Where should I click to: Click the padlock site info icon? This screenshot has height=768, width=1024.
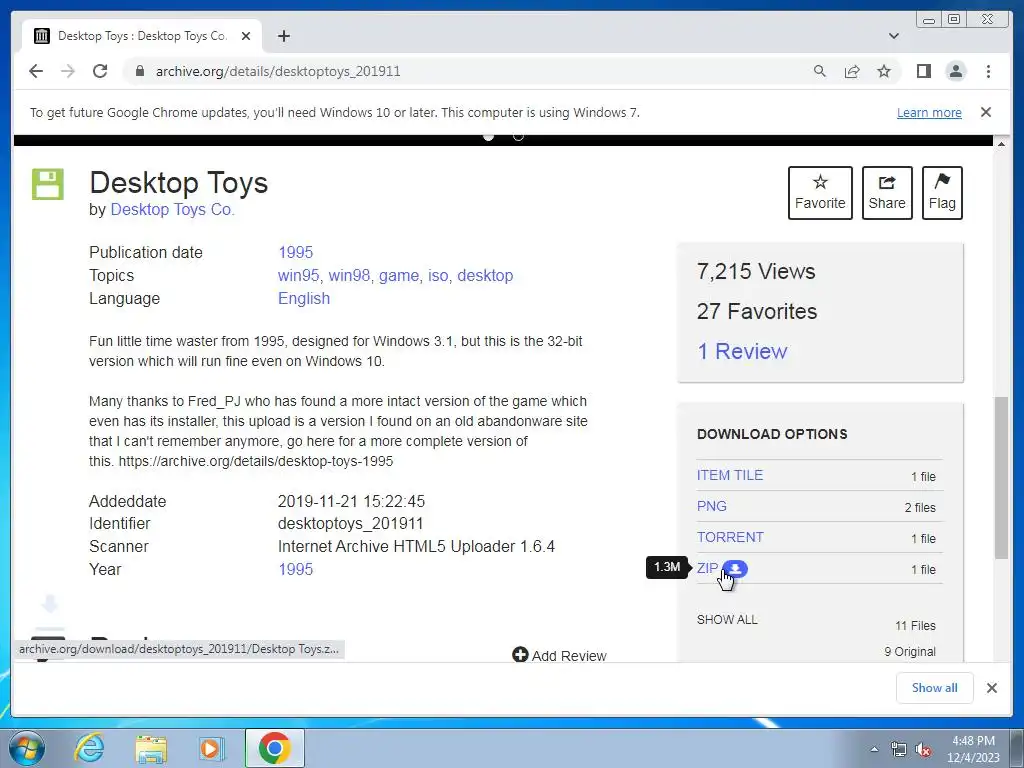[139, 71]
